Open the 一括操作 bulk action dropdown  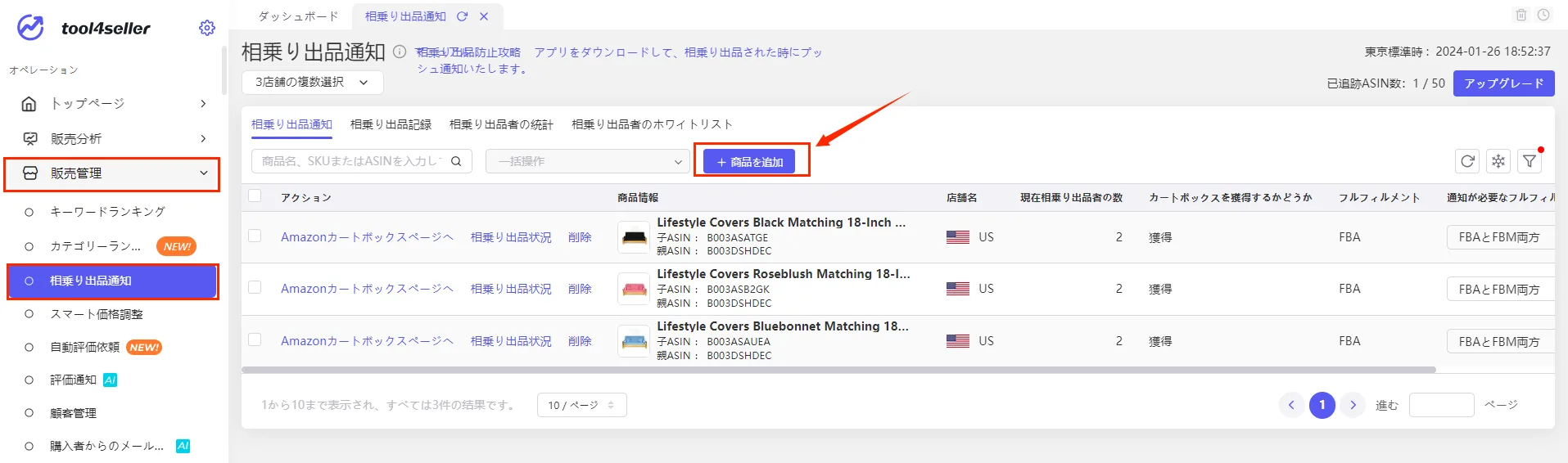click(x=588, y=161)
